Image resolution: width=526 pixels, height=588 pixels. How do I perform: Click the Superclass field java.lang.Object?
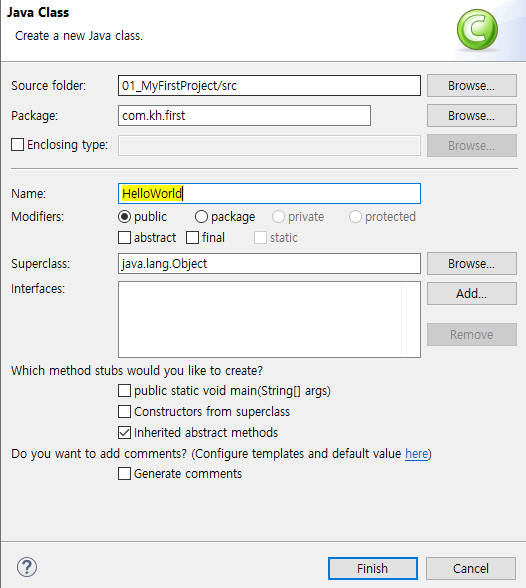point(269,264)
